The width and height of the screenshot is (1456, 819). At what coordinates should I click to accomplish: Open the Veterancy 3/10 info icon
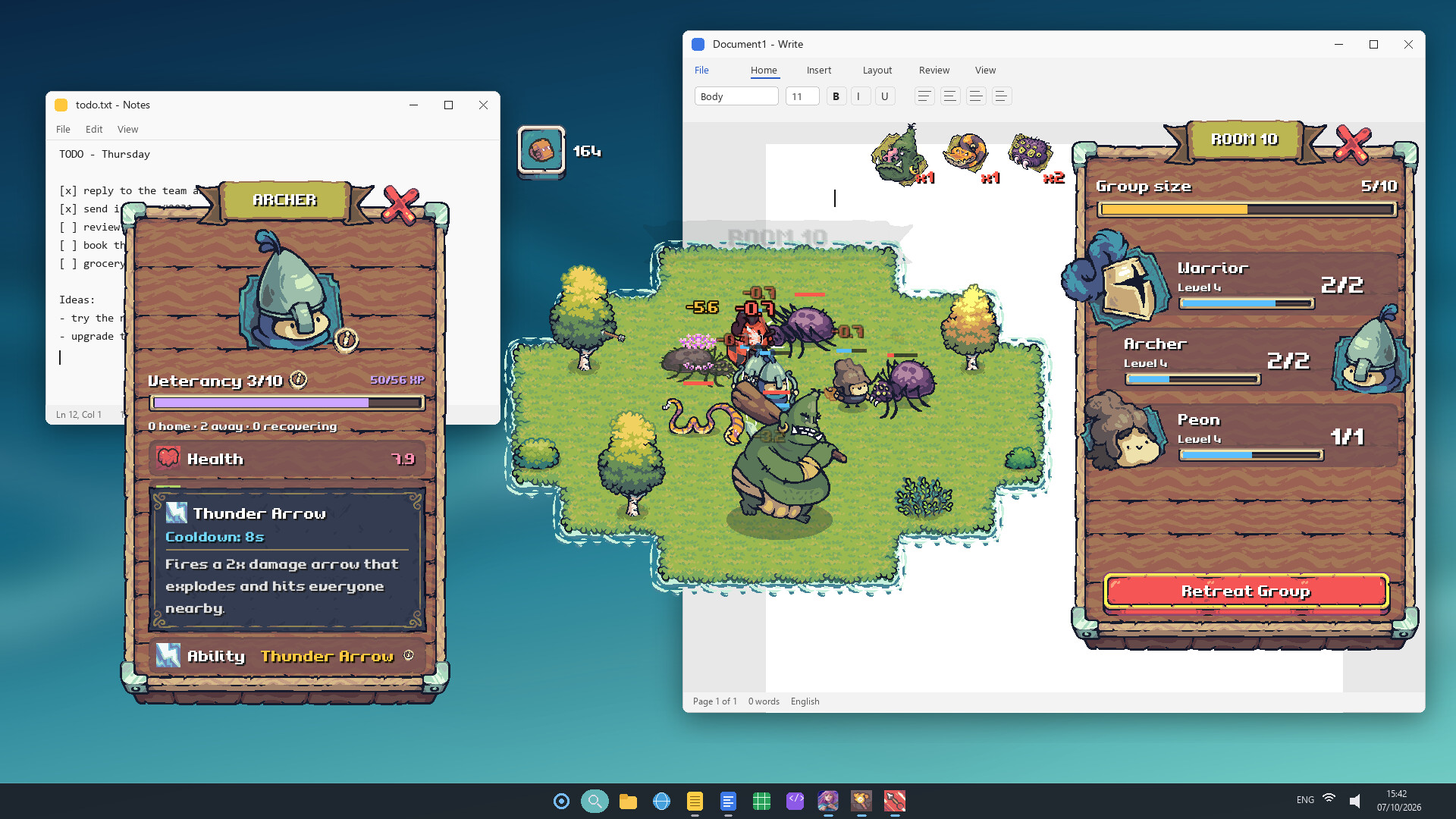[299, 379]
